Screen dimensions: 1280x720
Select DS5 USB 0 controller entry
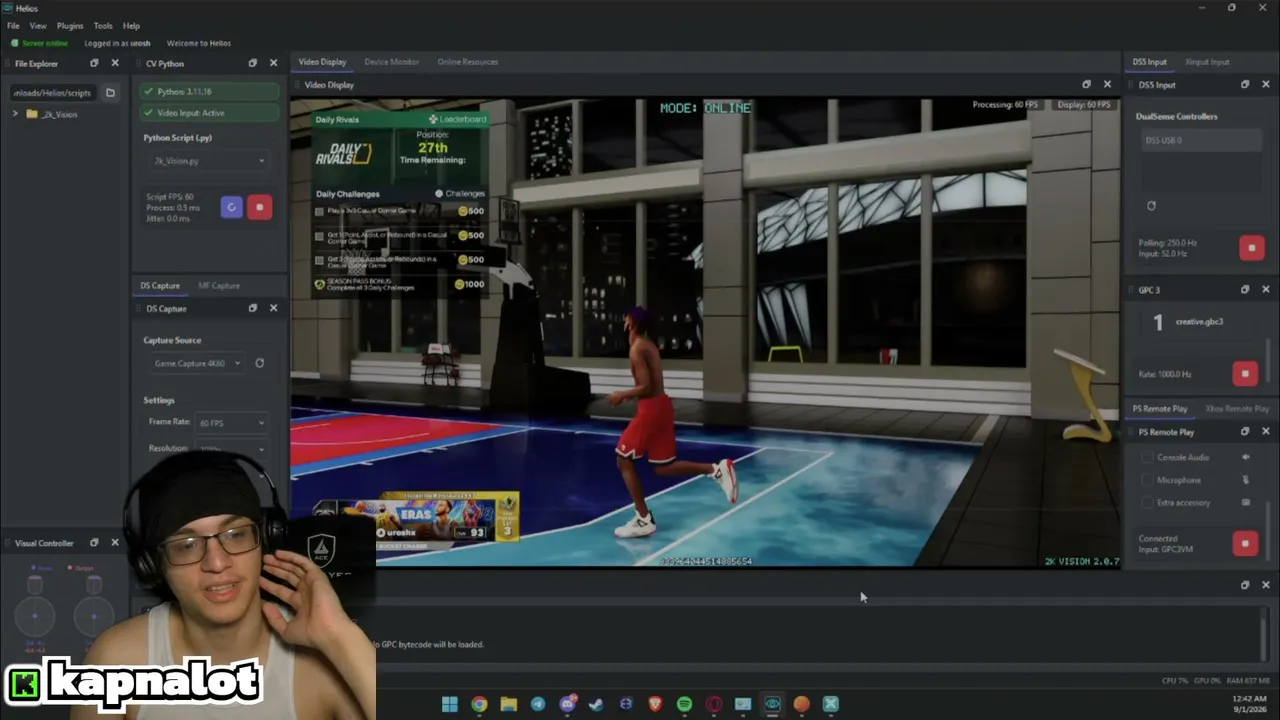click(1200, 140)
